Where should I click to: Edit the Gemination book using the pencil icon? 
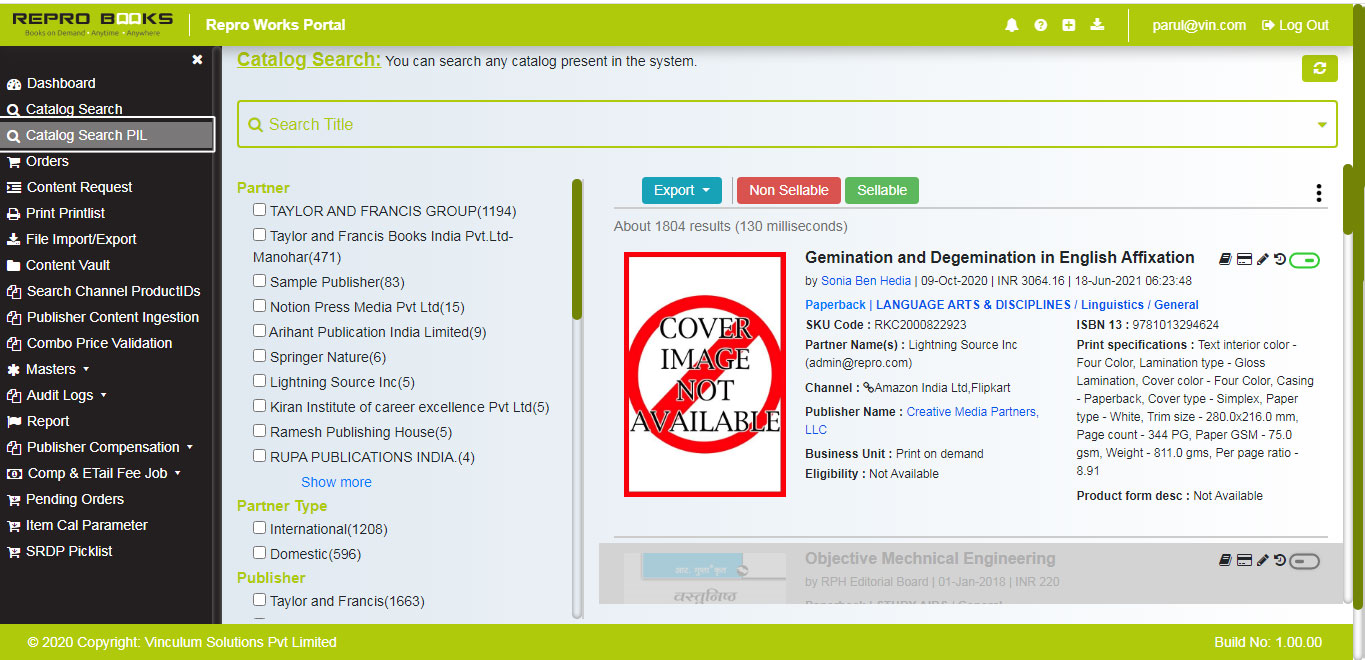pos(1262,258)
